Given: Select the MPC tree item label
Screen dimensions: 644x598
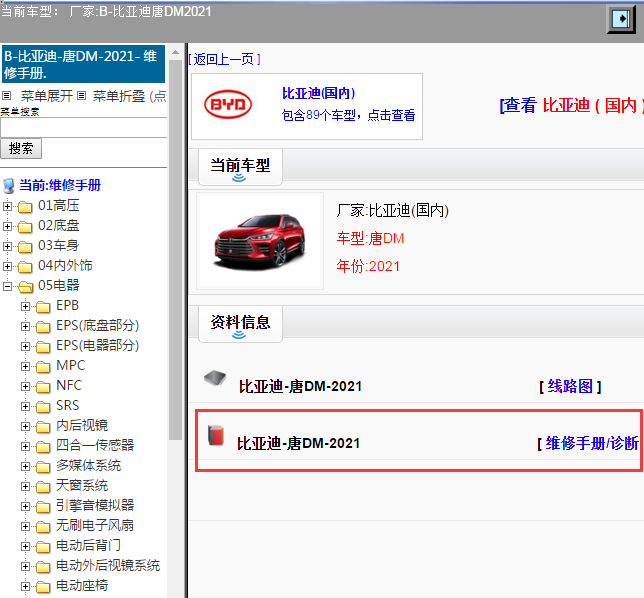Looking at the screenshot, I should click(71, 366).
